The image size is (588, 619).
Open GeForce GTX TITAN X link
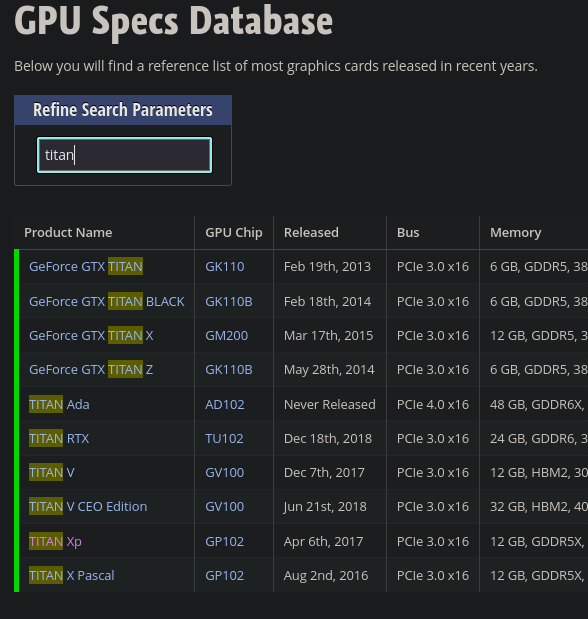pyautogui.click(x=91, y=336)
